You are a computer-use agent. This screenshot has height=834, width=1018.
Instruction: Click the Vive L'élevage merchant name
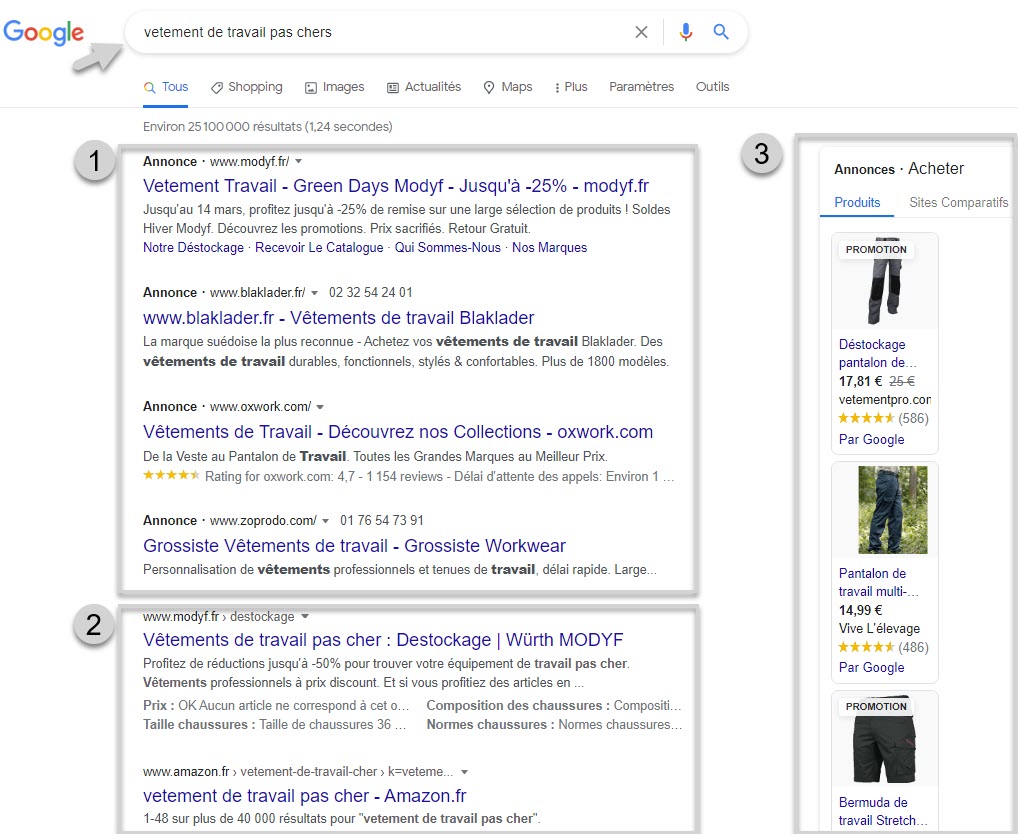tap(879, 629)
